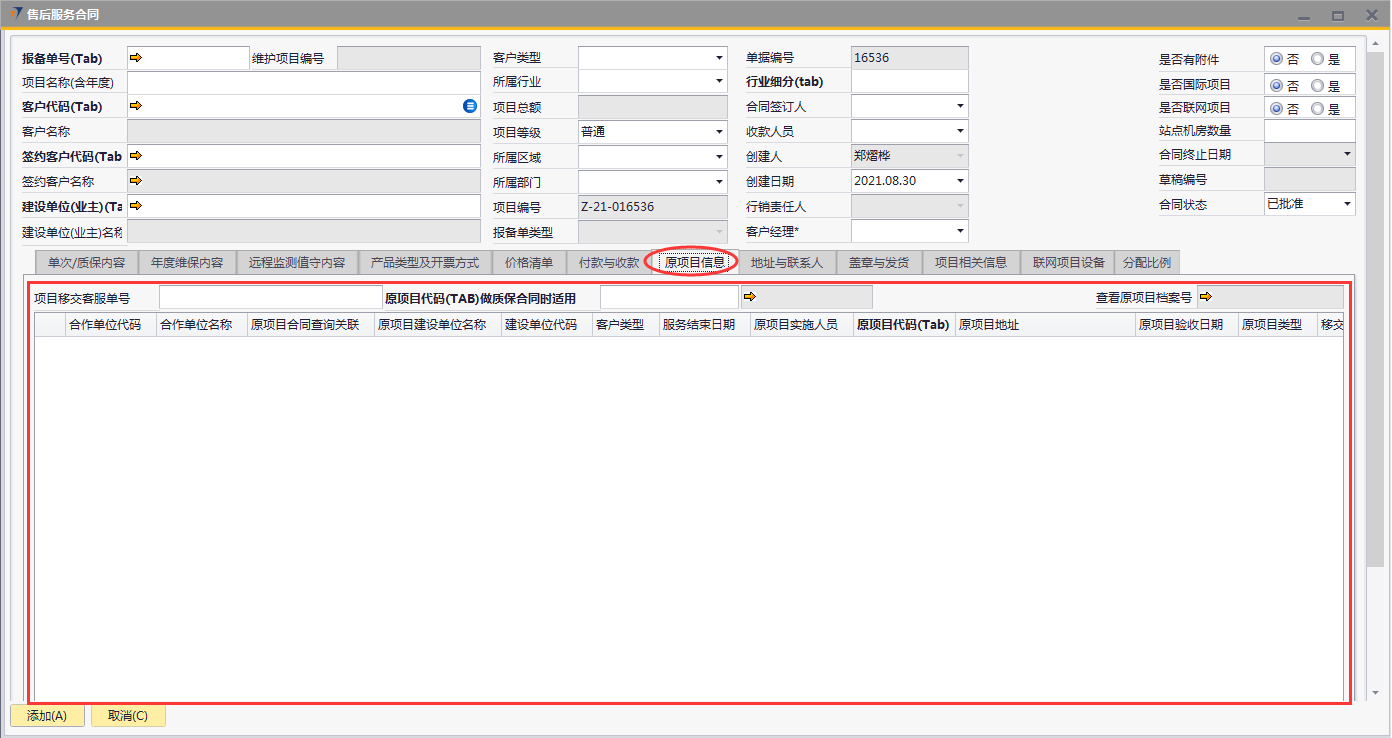Click the arrow icon beside 查看原项目档案号
This screenshot has height=738, width=1392.
[x=1205, y=297]
